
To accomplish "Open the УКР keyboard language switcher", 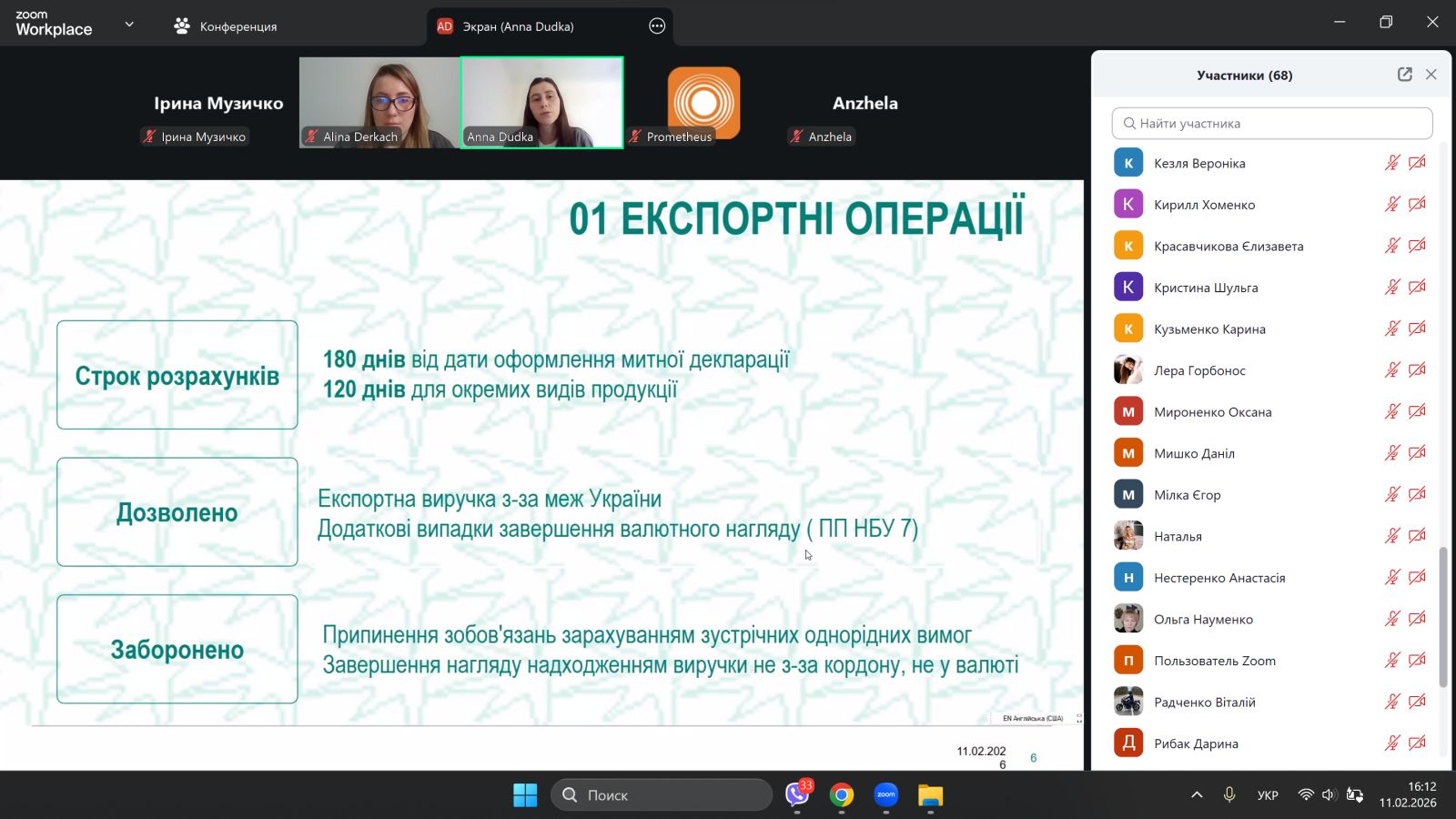I will [x=1268, y=794].
